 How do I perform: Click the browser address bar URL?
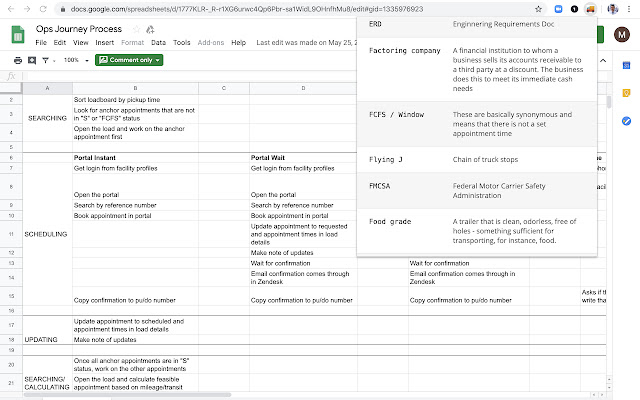(247, 9)
